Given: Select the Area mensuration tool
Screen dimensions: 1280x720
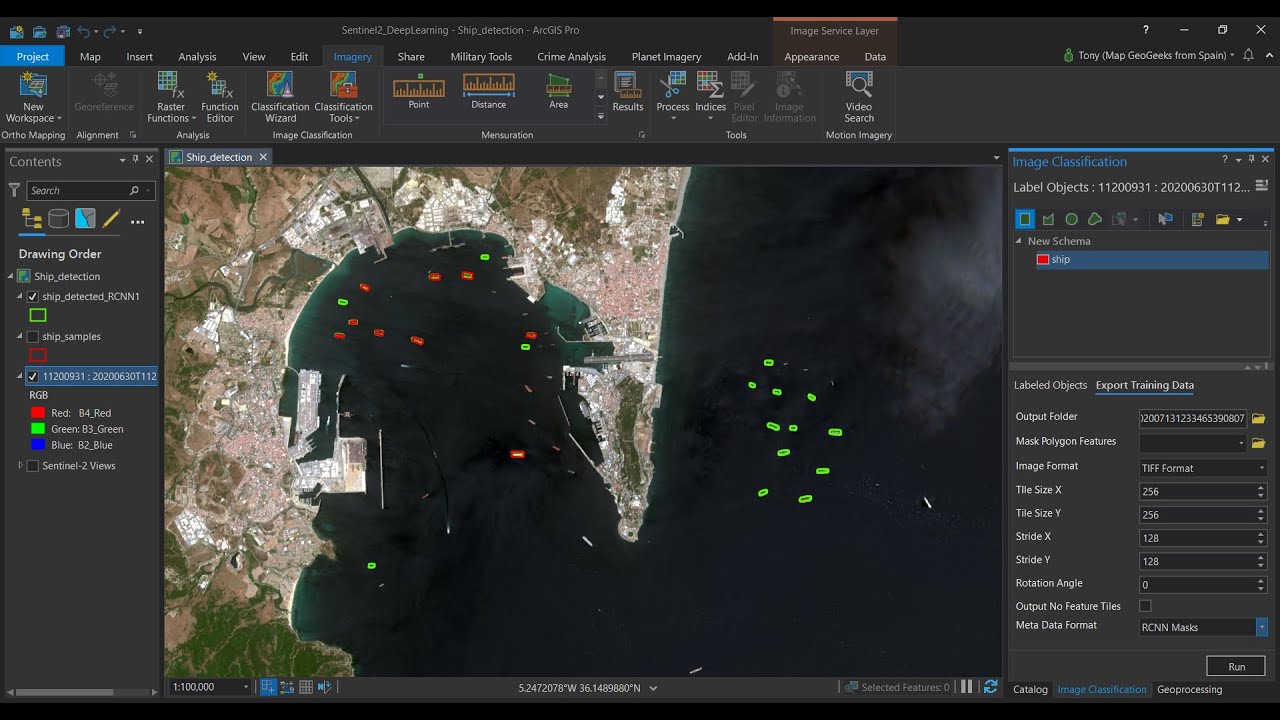Looking at the screenshot, I should pyautogui.click(x=559, y=91).
